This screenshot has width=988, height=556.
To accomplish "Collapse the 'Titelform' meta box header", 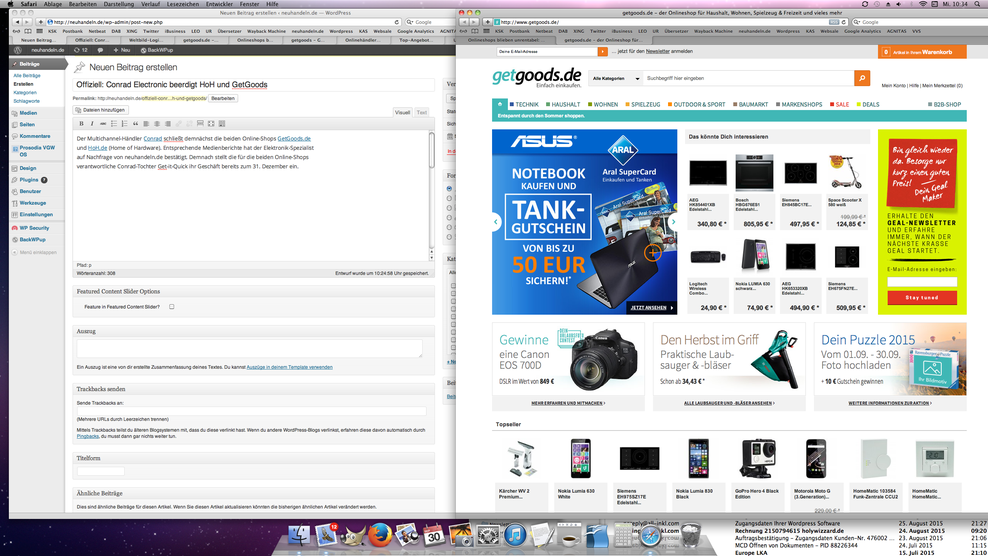I will point(253,458).
